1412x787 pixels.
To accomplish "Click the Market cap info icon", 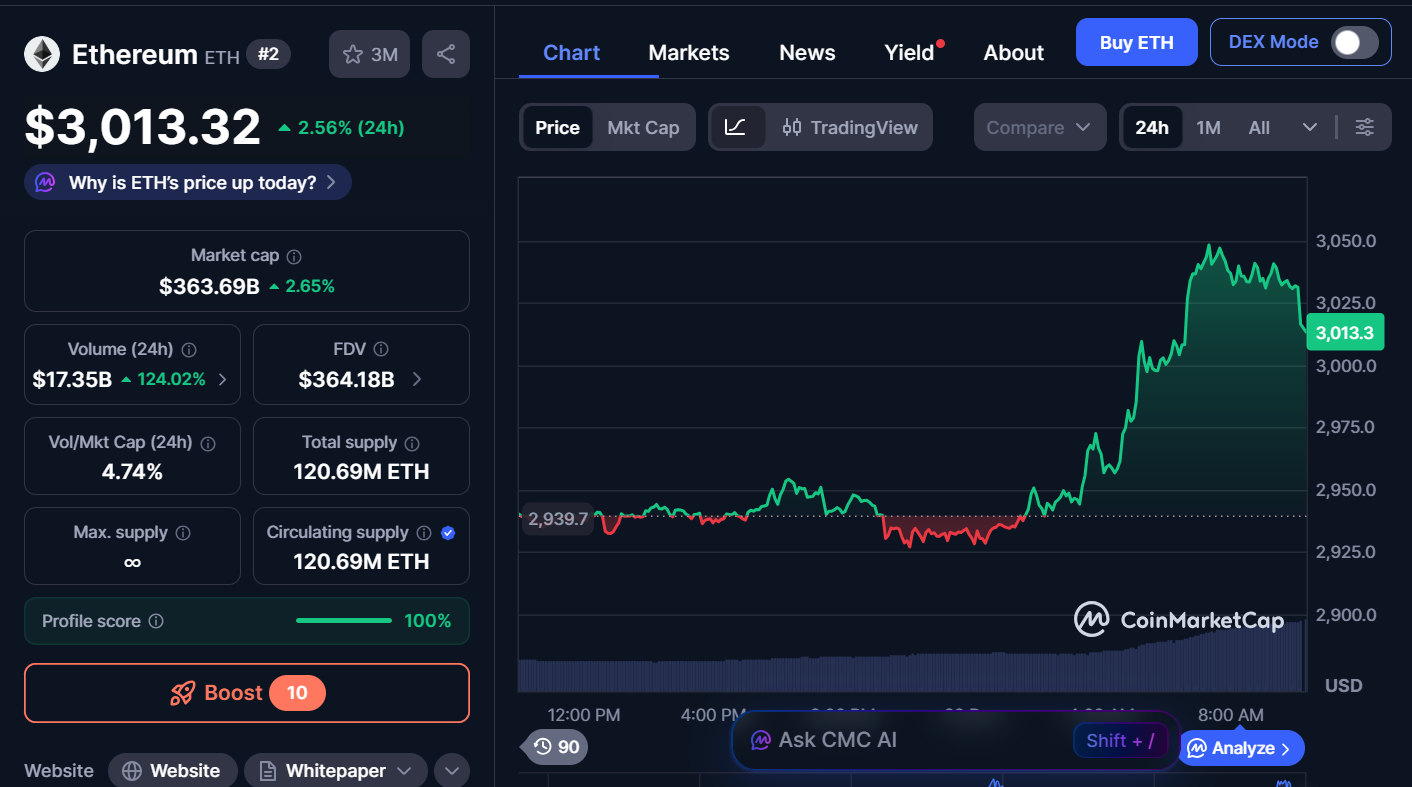I will pyautogui.click(x=291, y=255).
